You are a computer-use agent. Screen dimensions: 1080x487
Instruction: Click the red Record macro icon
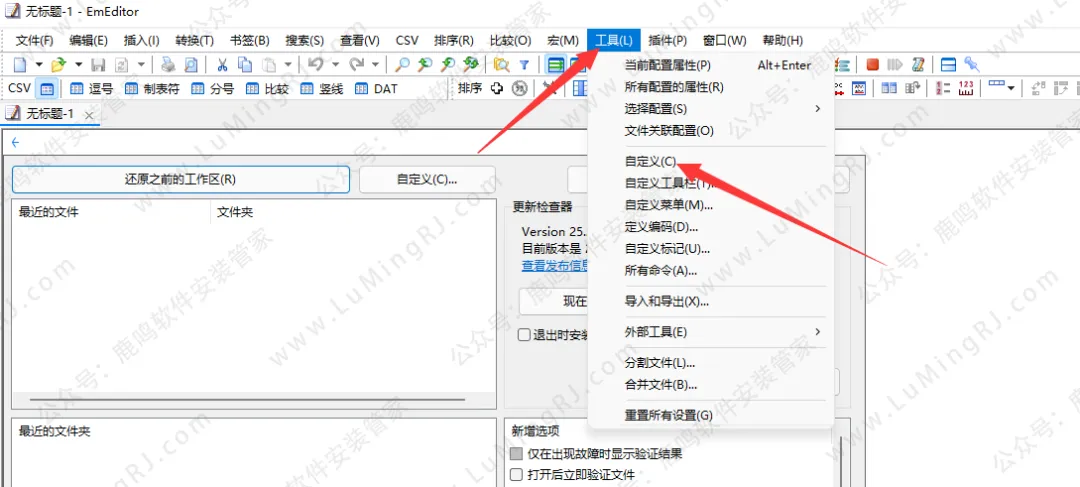(873, 64)
